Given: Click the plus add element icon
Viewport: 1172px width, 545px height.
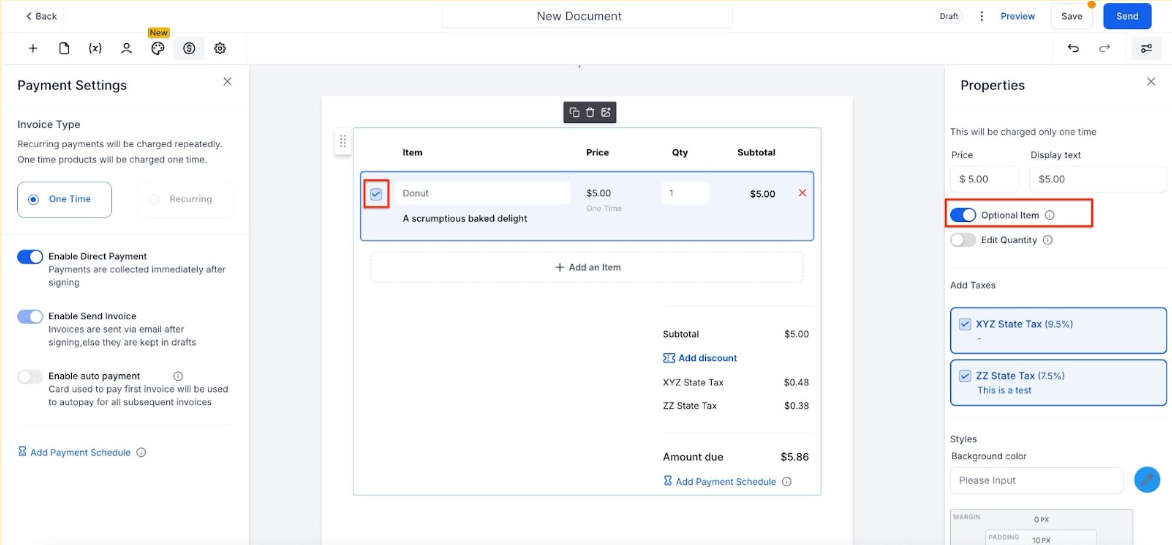Looking at the screenshot, I should (x=33, y=48).
